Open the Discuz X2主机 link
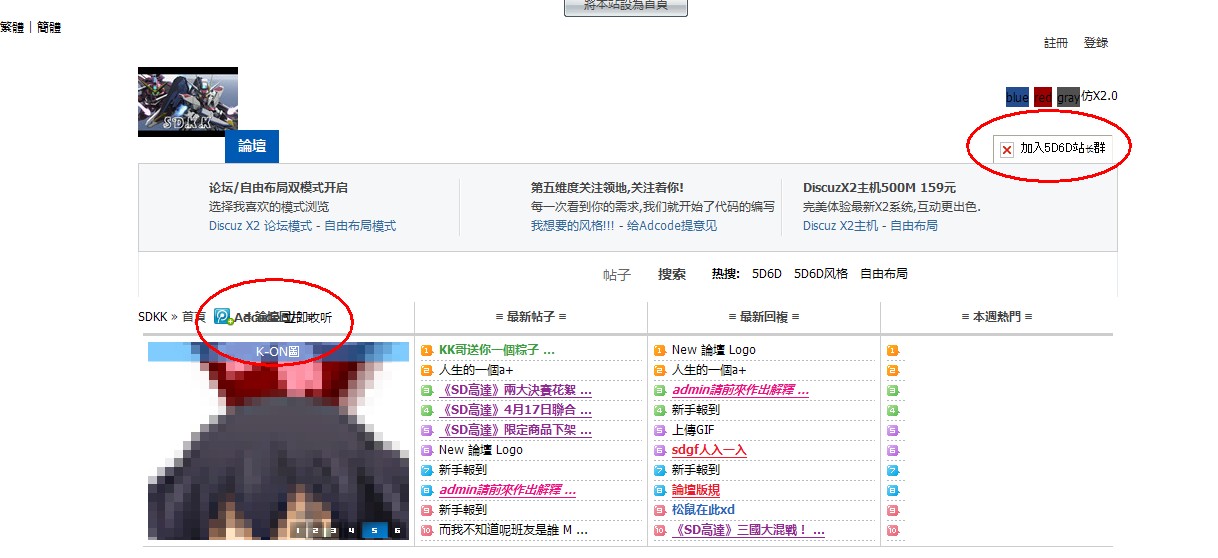The image size is (1218, 558). tap(841, 226)
